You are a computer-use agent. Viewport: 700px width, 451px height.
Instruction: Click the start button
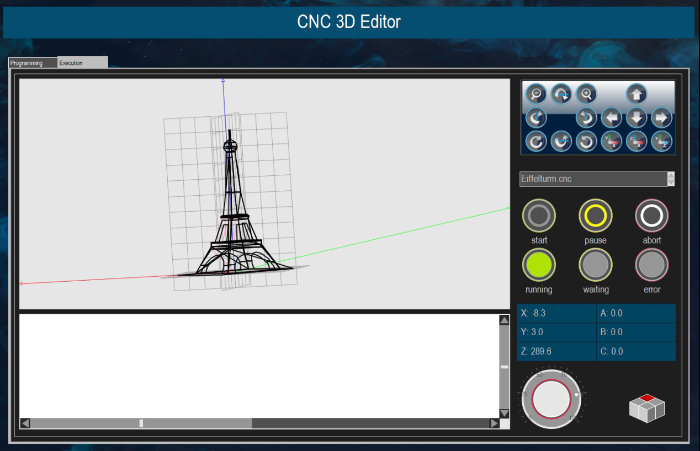tap(539, 216)
